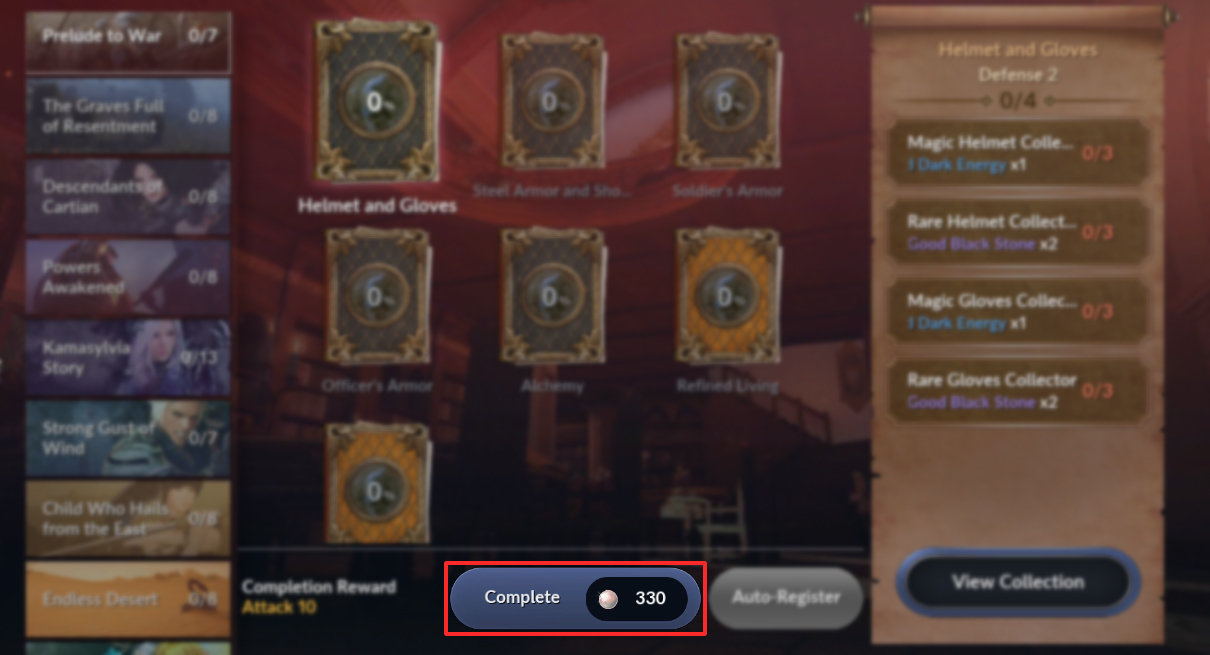Screen dimensions: 1210x655
Task: Open Endless Desert chapter
Action: (128, 599)
